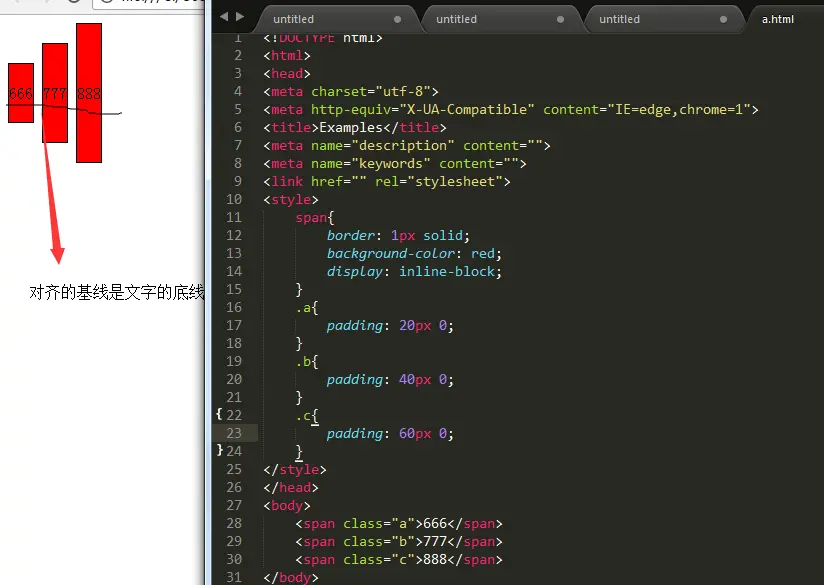824x585 pixels.
Task: Click the .c{ selector line
Action: pyautogui.click(x=307, y=416)
